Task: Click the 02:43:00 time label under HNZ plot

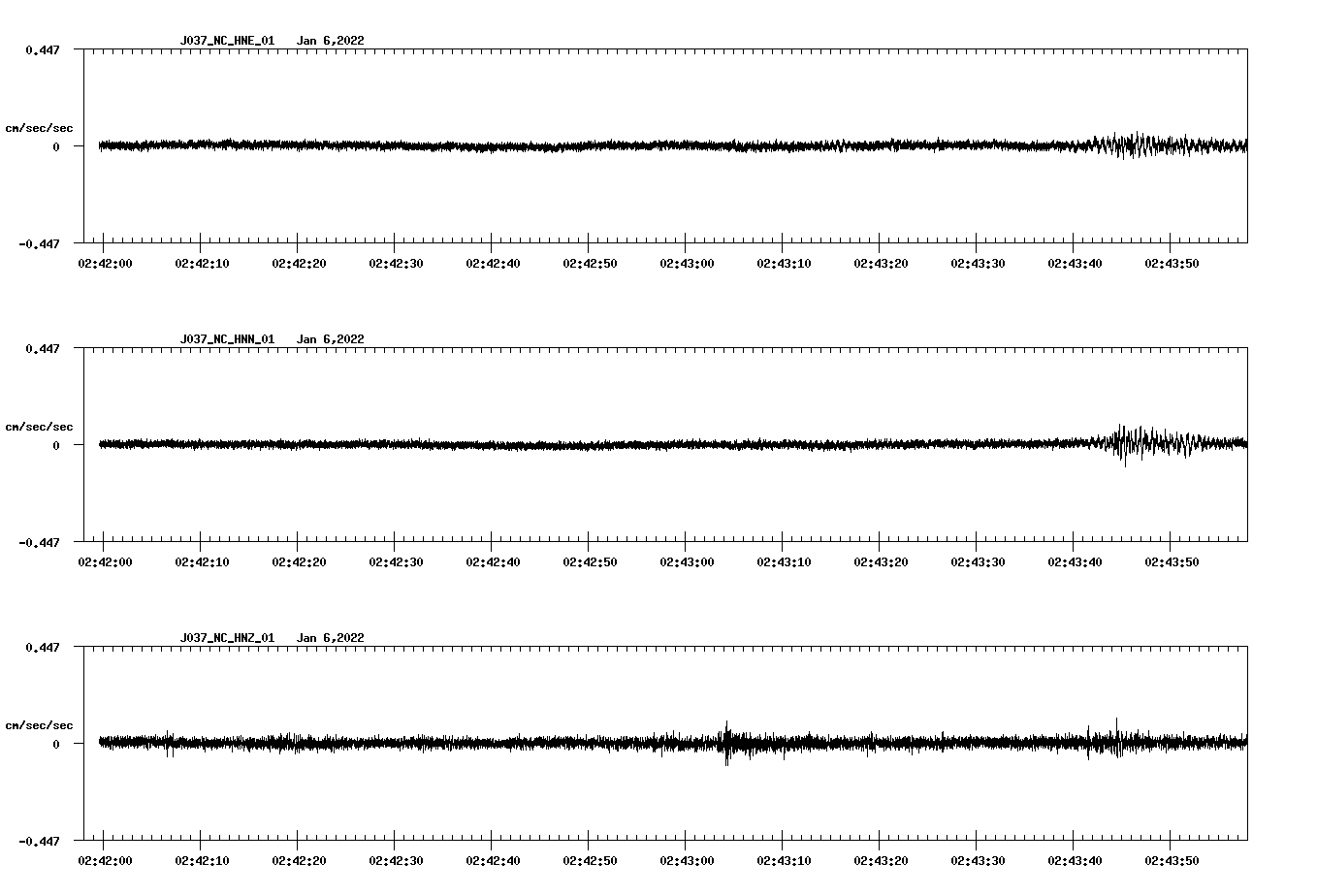Action: click(x=687, y=861)
